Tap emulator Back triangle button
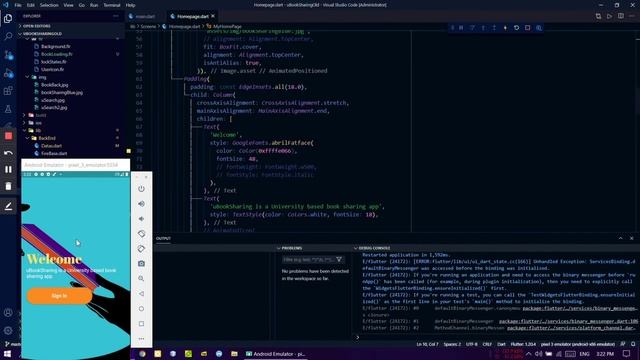 click(x=141, y=293)
